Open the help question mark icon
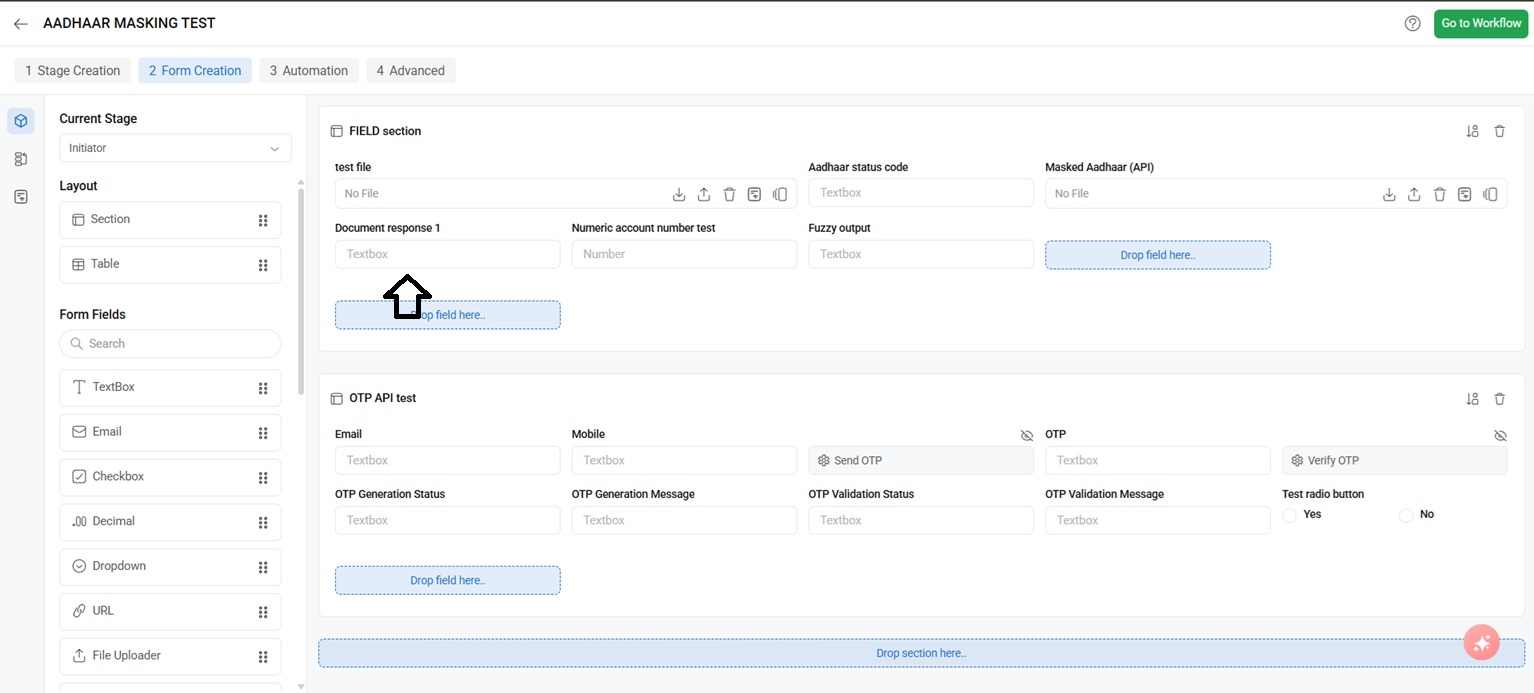Viewport: 1534px width, 693px height. pos(1412,24)
